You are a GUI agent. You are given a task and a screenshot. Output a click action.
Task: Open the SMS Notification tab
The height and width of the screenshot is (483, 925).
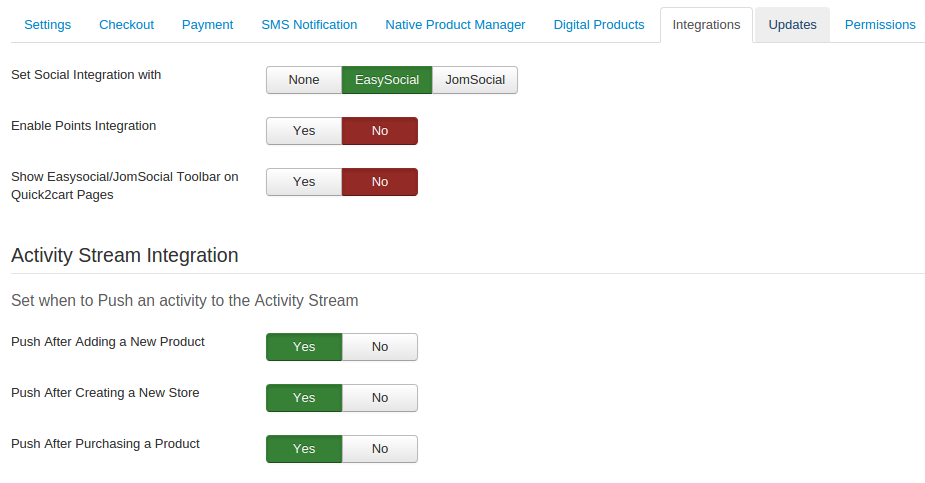[x=309, y=25]
